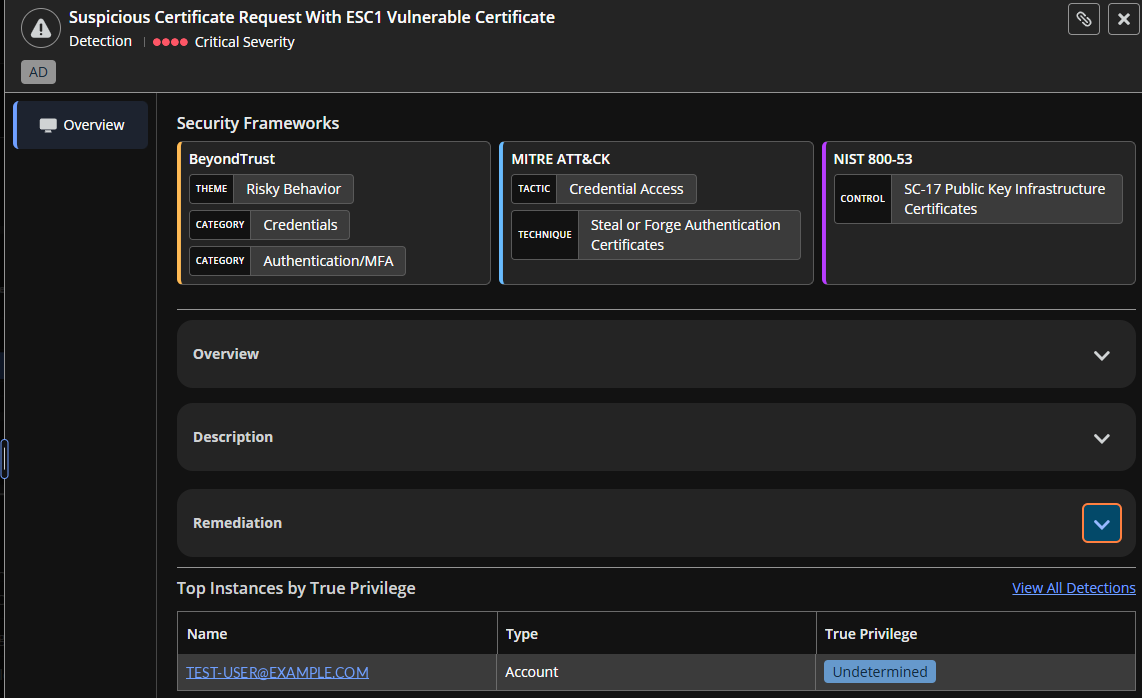Click the Security Frameworks heading
This screenshot has height=698, width=1142.
tap(258, 123)
